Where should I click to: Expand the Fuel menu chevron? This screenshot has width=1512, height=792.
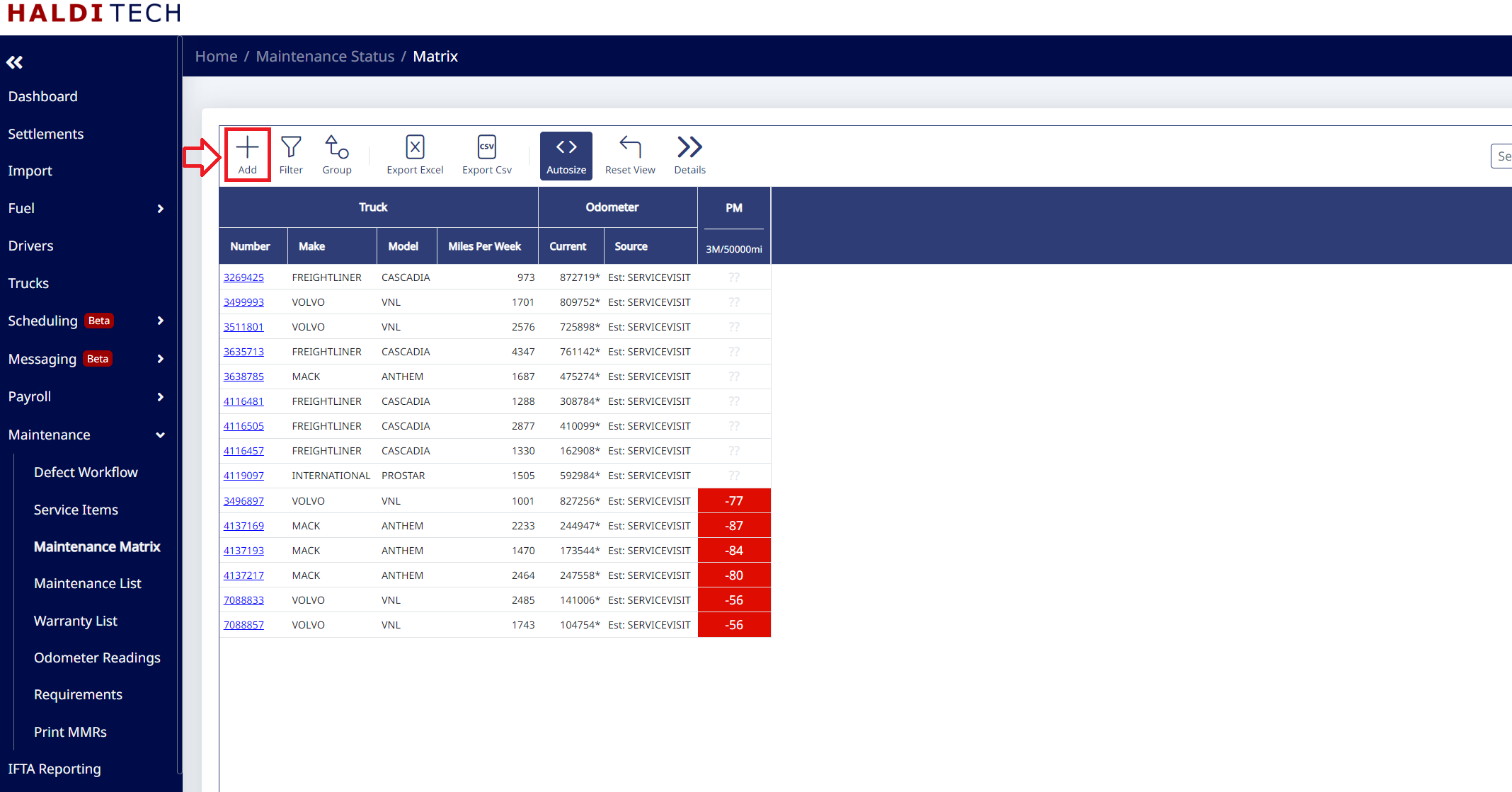pyautogui.click(x=161, y=209)
